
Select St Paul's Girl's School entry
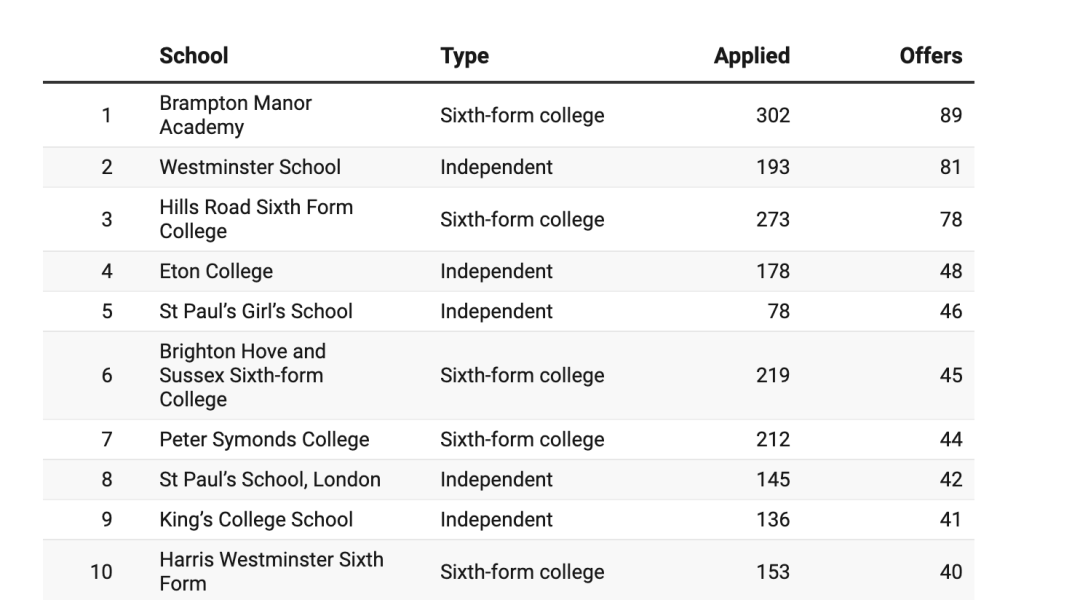256,311
